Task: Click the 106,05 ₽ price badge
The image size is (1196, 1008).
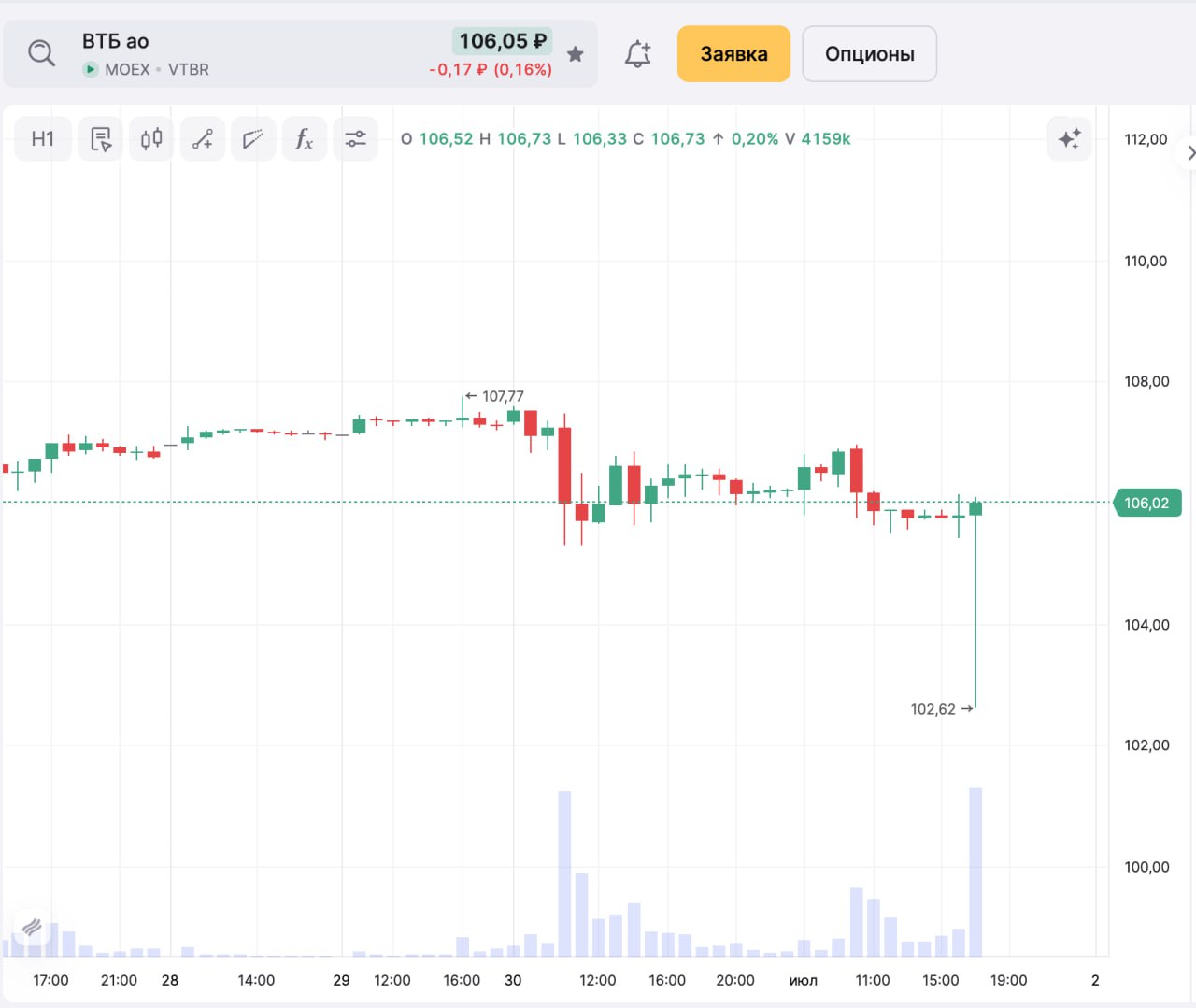Action: tap(503, 41)
